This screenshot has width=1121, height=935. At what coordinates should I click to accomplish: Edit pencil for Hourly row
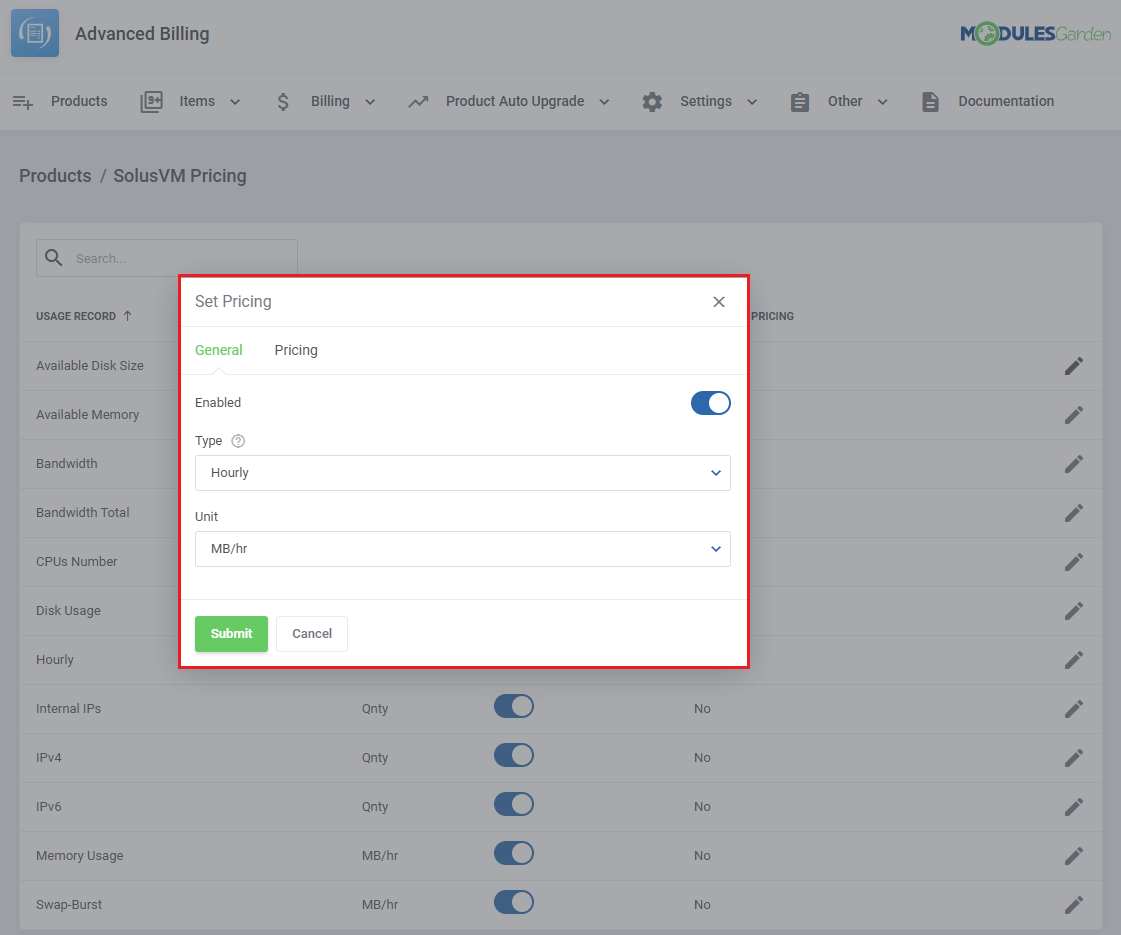click(1074, 660)
